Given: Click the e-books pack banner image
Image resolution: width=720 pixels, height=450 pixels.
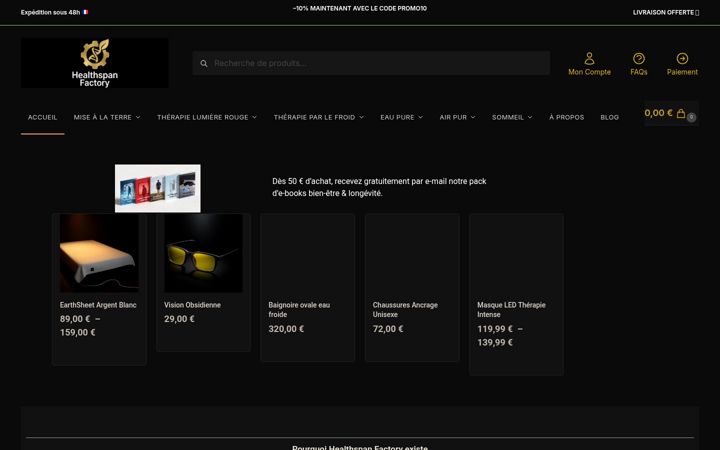Looking at the screenshot, I should point(158,188).
